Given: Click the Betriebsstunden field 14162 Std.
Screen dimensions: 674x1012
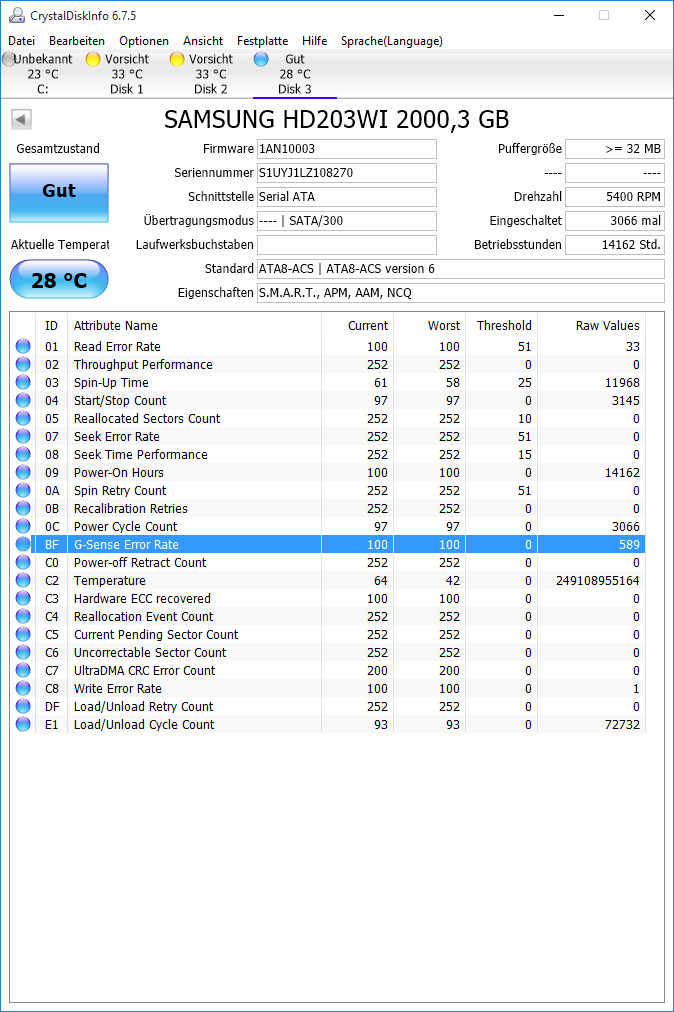Looking at the screenshot, I should (615, 245).
